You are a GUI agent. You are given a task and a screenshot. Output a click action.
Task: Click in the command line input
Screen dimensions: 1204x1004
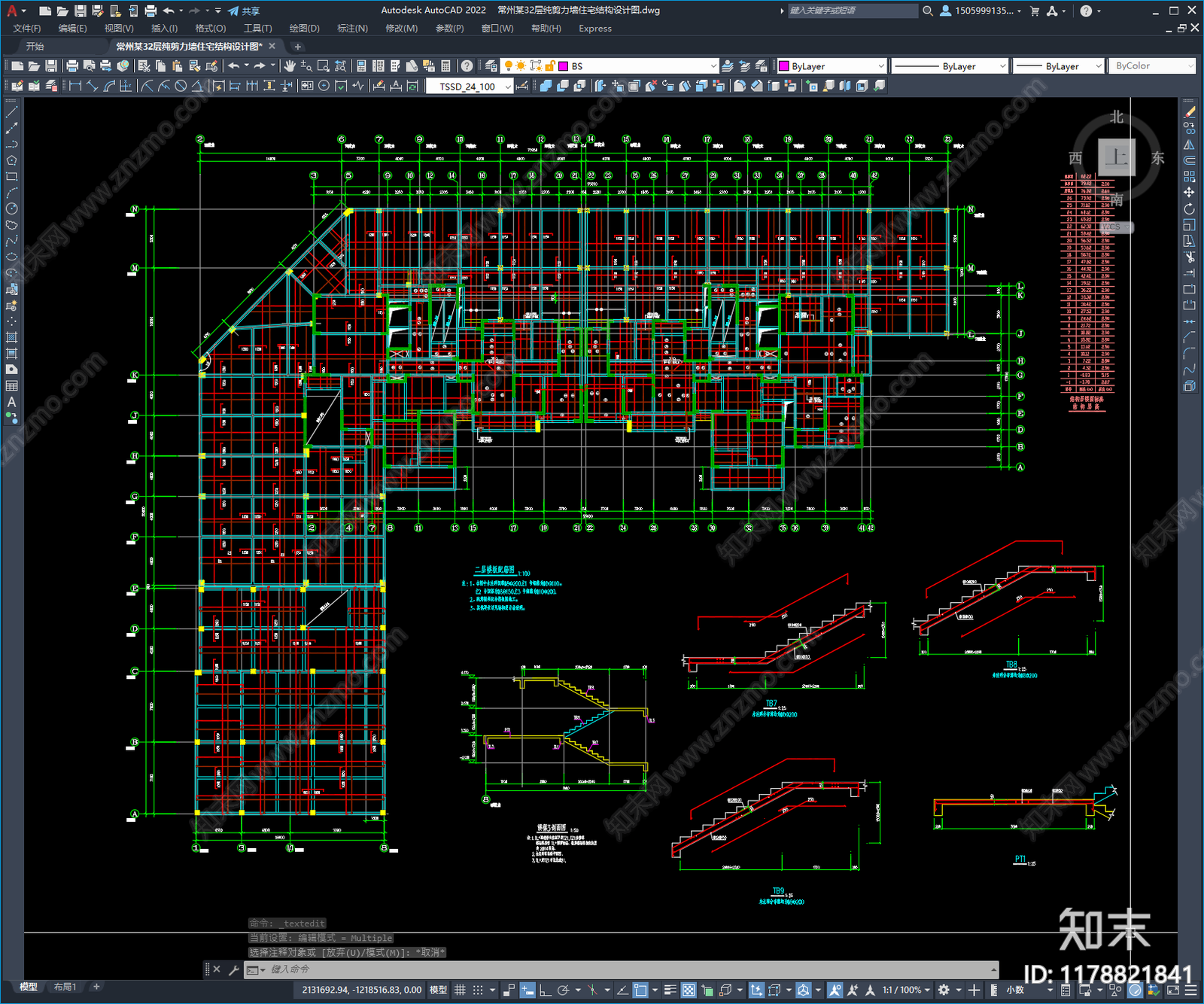click(621, 969)
